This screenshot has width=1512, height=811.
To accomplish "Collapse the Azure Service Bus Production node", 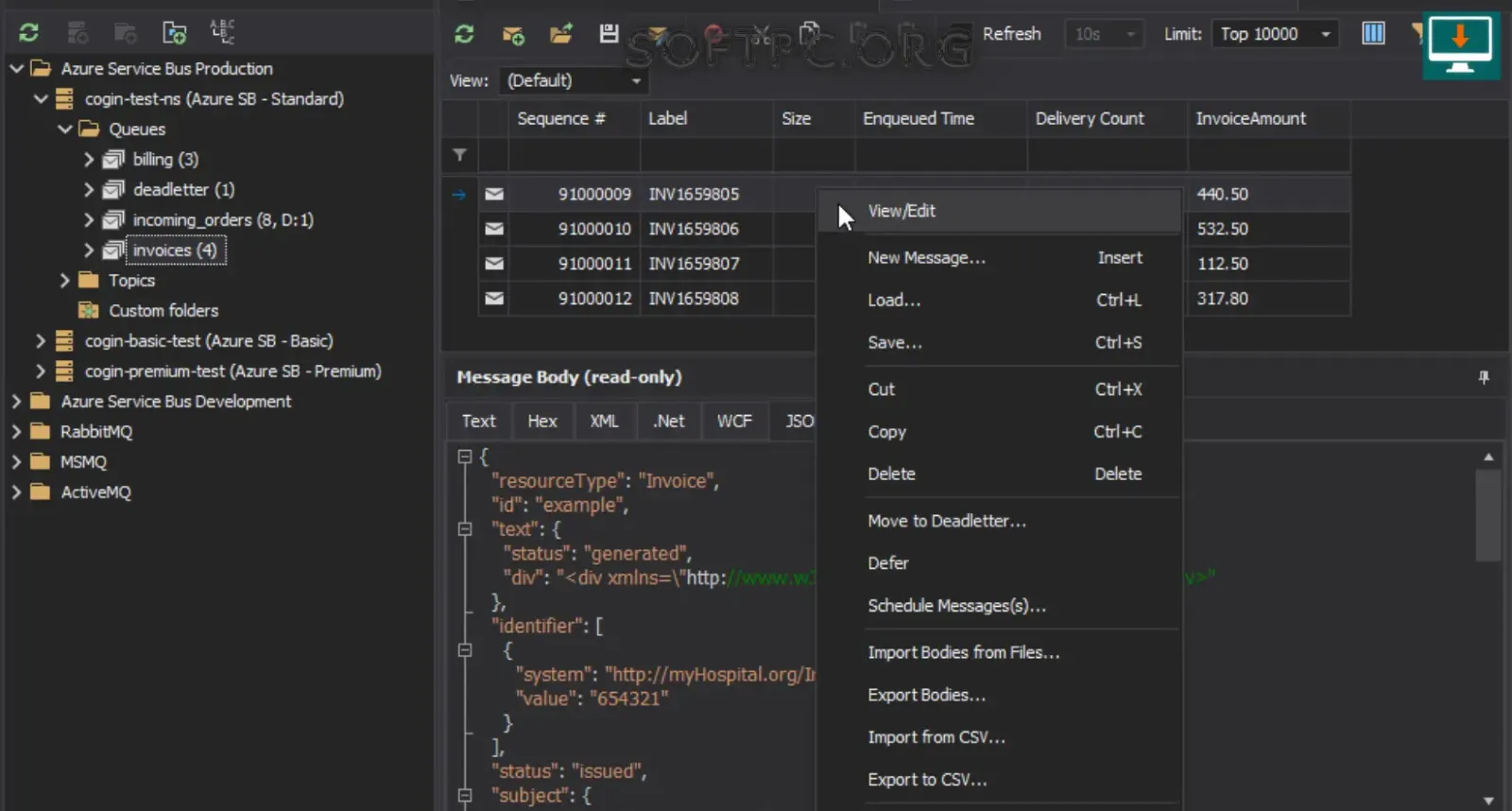I will pyautogui.click(x=17, y=68).
